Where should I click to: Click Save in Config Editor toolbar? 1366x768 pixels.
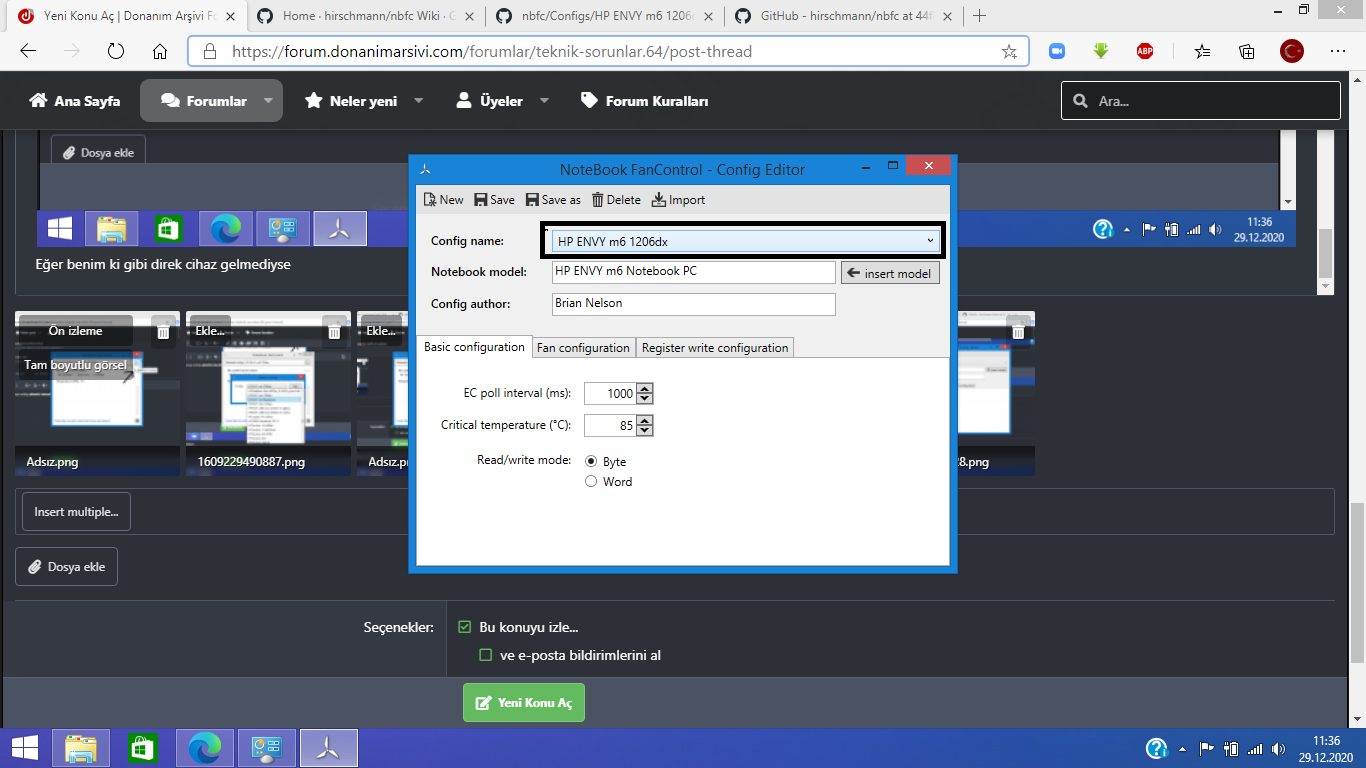tap(494, 200)
